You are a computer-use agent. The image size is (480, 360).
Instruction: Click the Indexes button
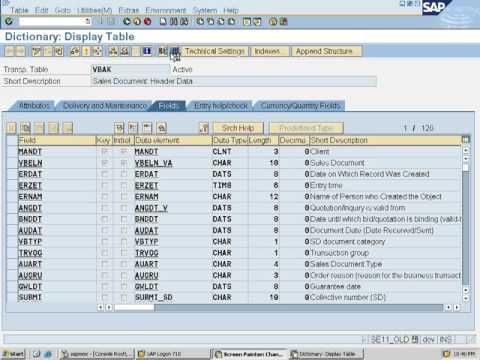(269, 51)
